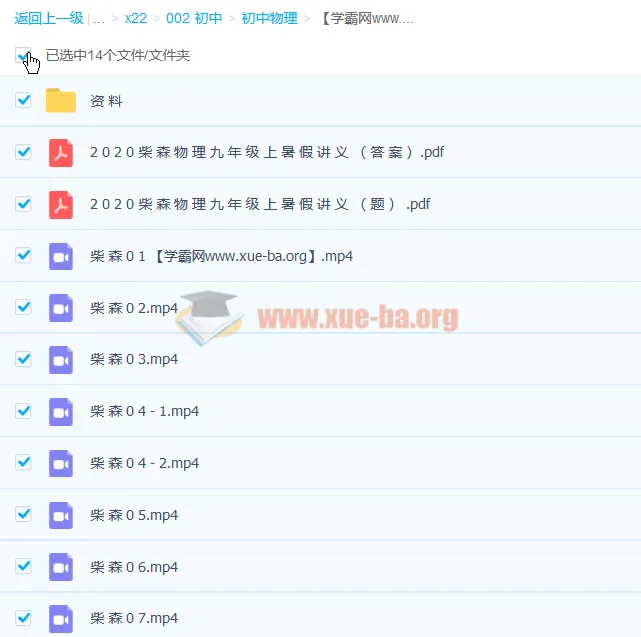Open the 资料 folder name
Image resolution: width=641 pixels, height=637 pixels.
[106, 101]
